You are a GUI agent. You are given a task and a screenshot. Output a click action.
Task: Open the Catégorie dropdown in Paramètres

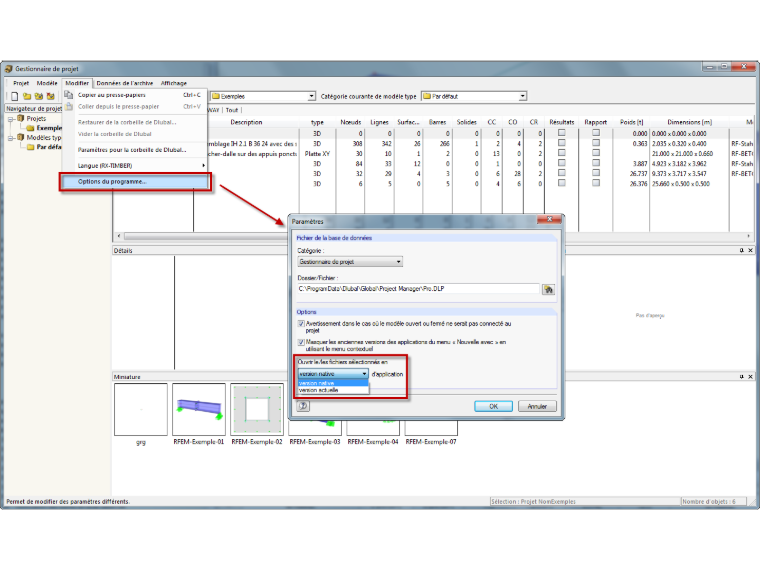tap(349, 262)
